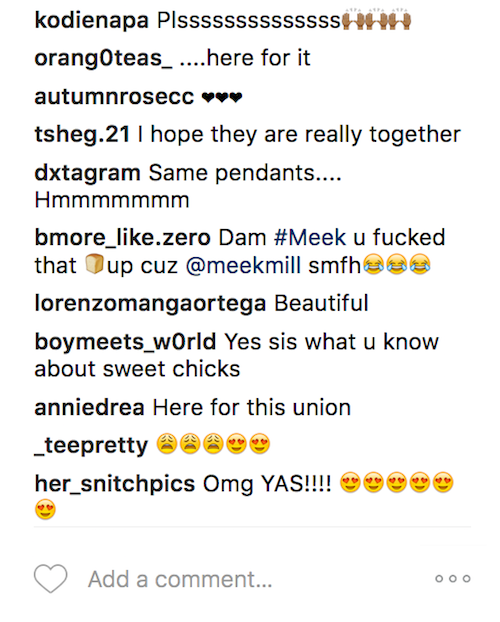The height and width of the screenshot is (622, 500).
Task: Click the raised hands emoji in kodienapa's comment
Action: pos(376,21)
